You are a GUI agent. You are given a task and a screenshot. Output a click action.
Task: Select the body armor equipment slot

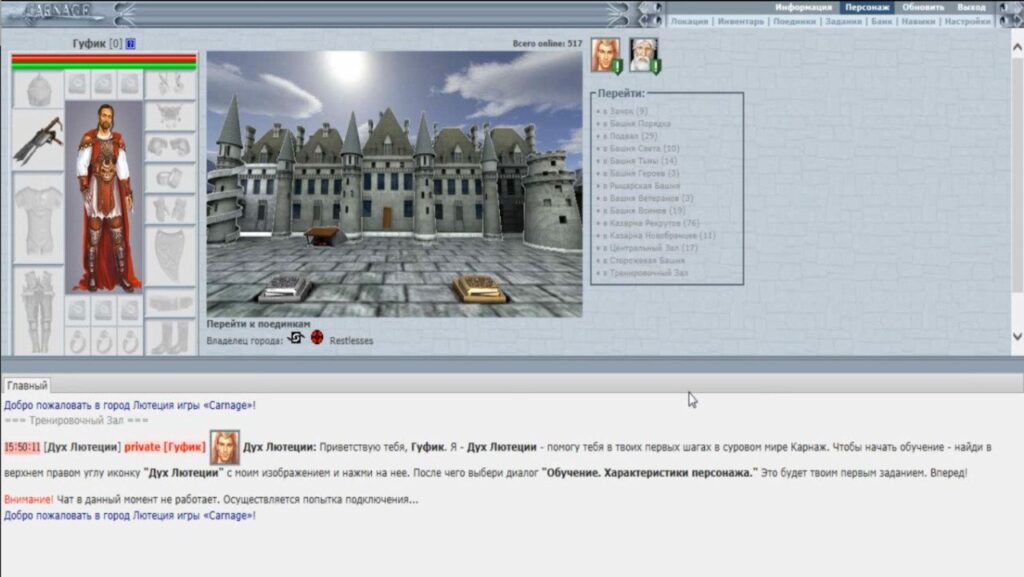(x=39, y=219)
